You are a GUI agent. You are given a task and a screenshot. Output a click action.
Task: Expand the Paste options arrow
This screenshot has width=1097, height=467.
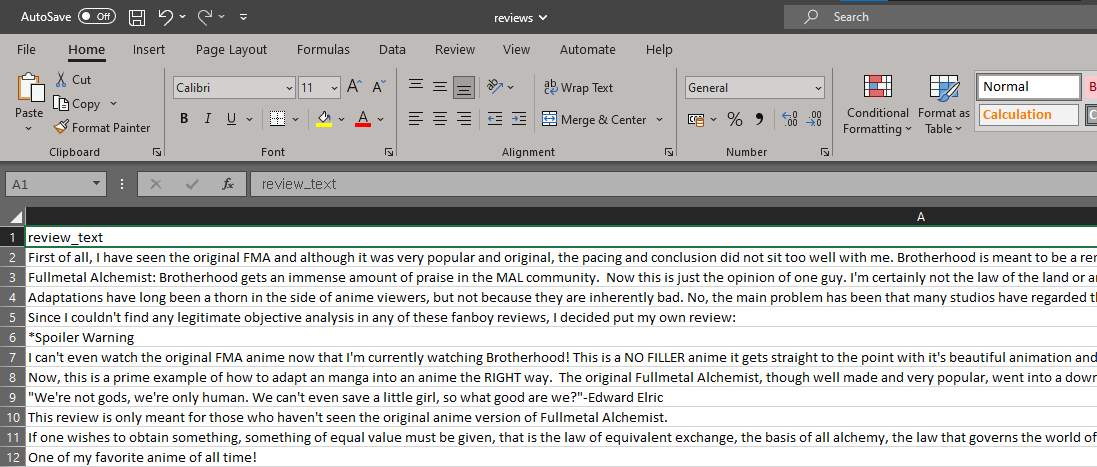tap(29, 129)
